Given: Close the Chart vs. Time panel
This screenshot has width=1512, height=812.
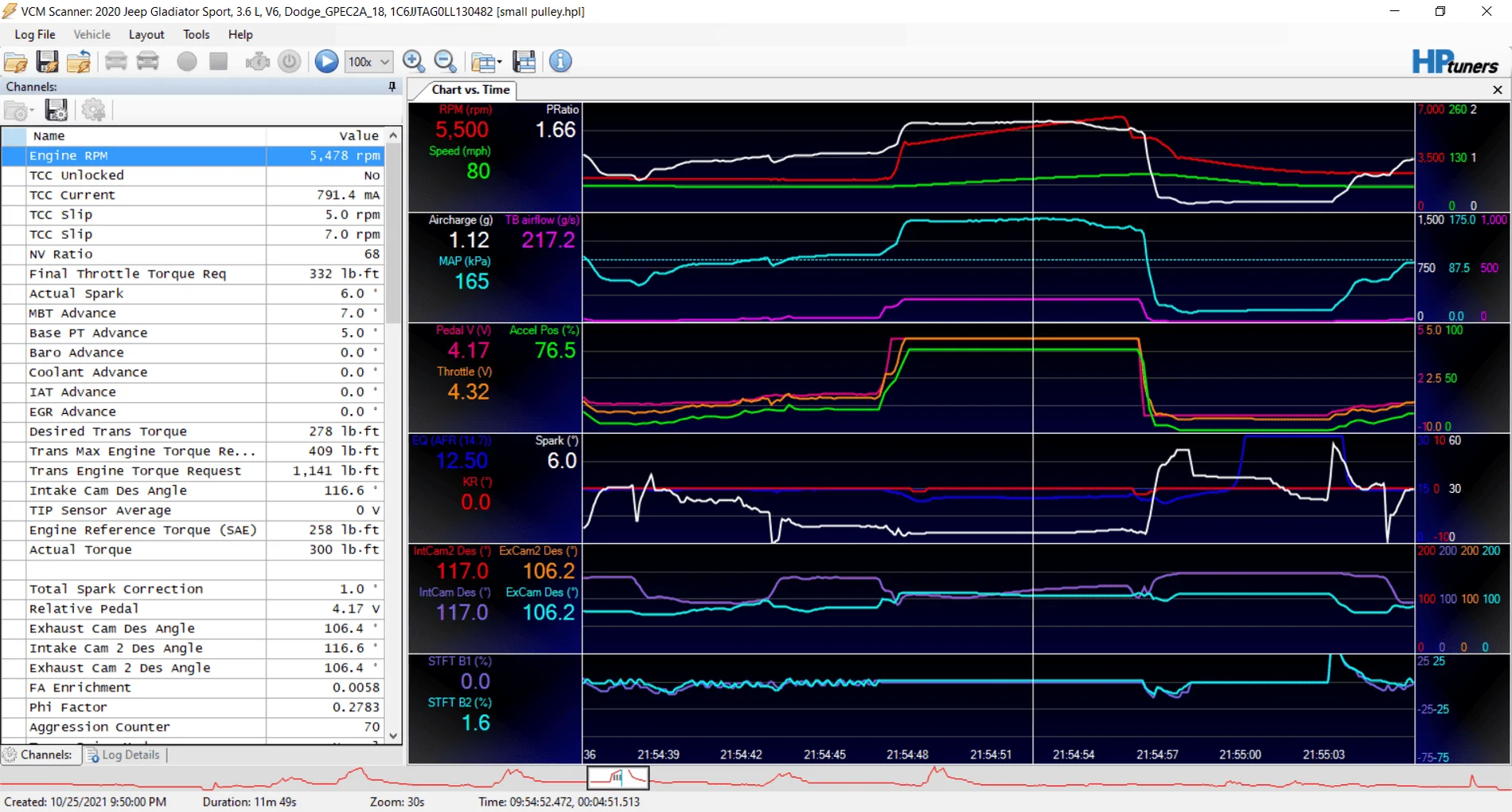Looking at the screenshot, I should pyautogui.click(x=1498, y=90).
